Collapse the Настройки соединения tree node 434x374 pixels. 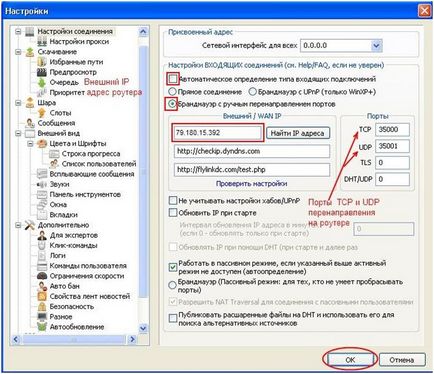[18, 32]
